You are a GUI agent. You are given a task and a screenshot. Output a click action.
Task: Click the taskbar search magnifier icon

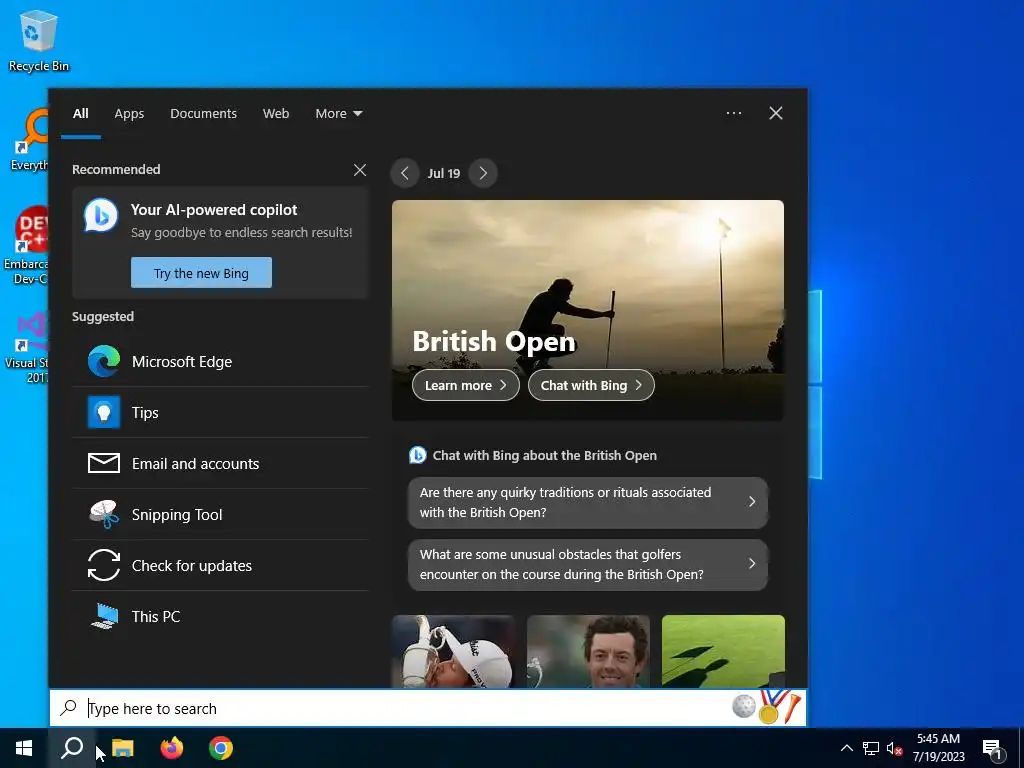point(72,748)
